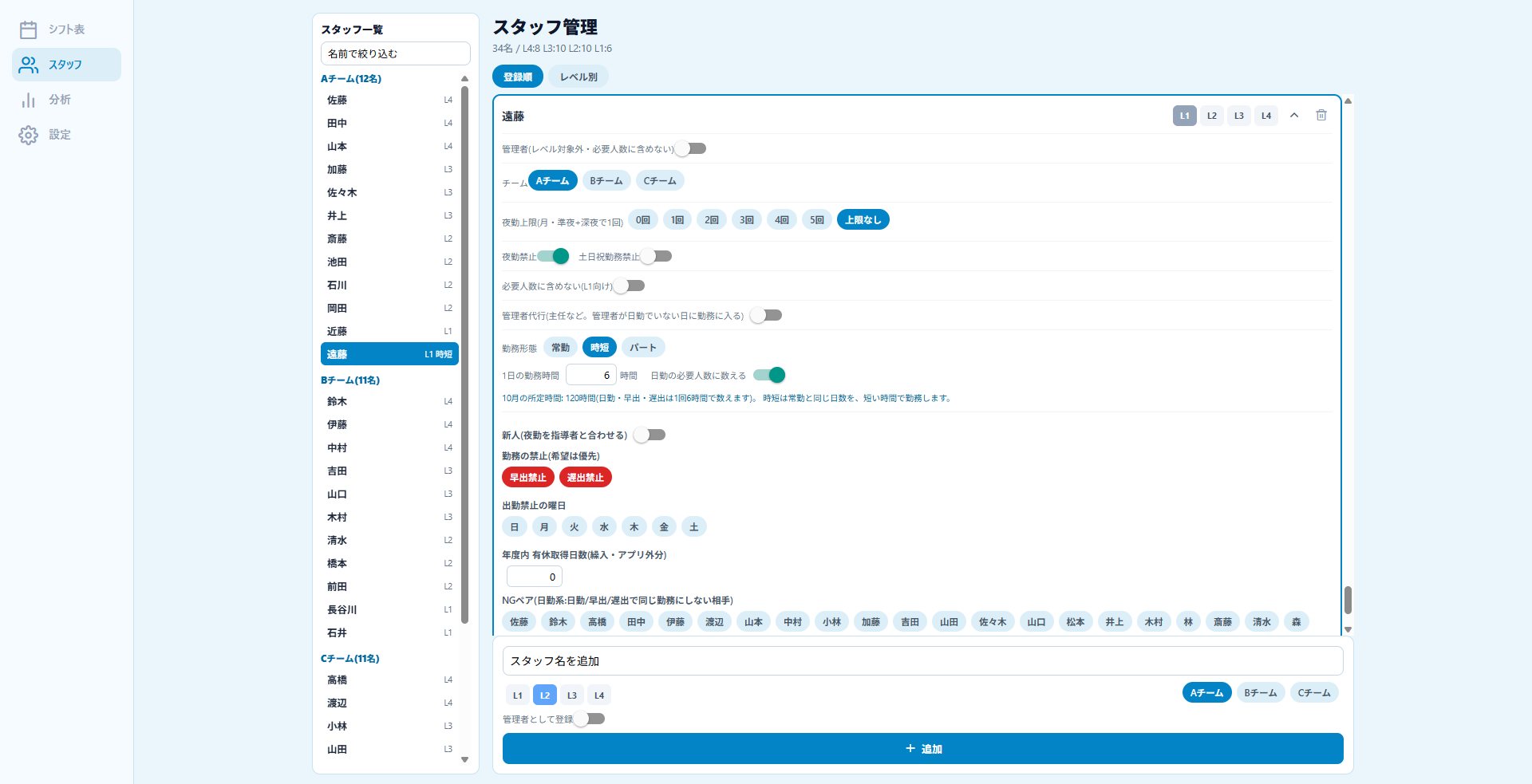The width and height of the screenshot is (1532, 784).
Task: Assign 遠藤 to Cチーム in the team row
Action: [x=660, y=181]
